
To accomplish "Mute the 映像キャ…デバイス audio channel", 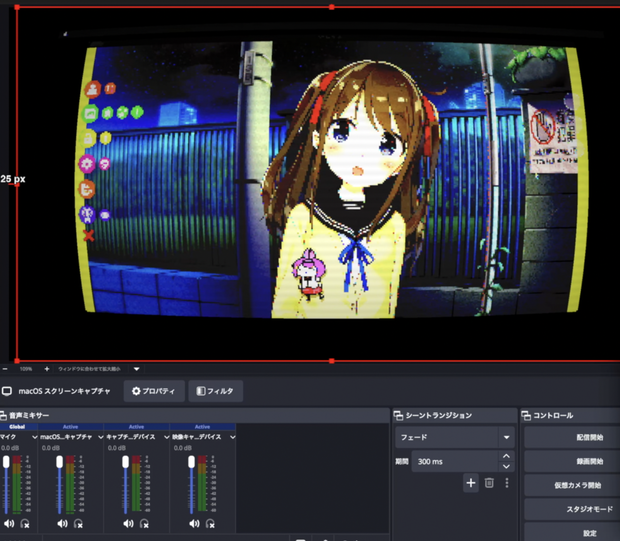I will pos(194,524).
